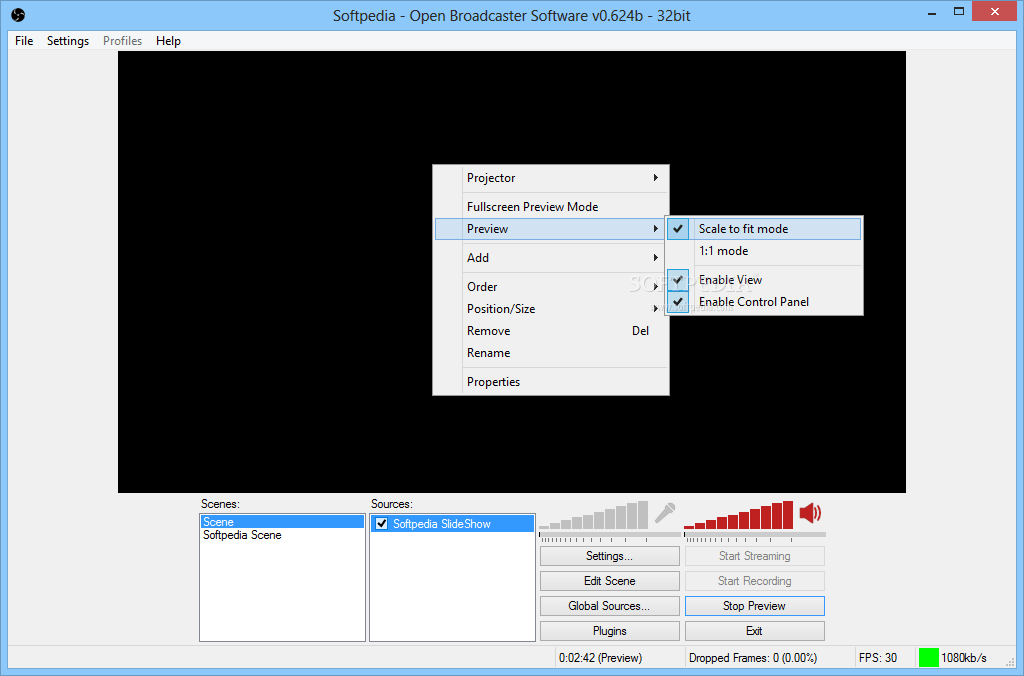
Task: Click the Stop Preview button
Action: click(x=754, y=606)
